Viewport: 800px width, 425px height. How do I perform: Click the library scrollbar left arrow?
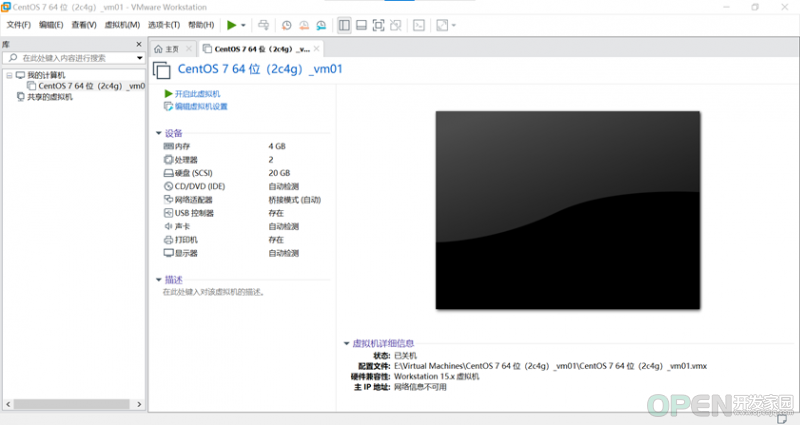8,404
